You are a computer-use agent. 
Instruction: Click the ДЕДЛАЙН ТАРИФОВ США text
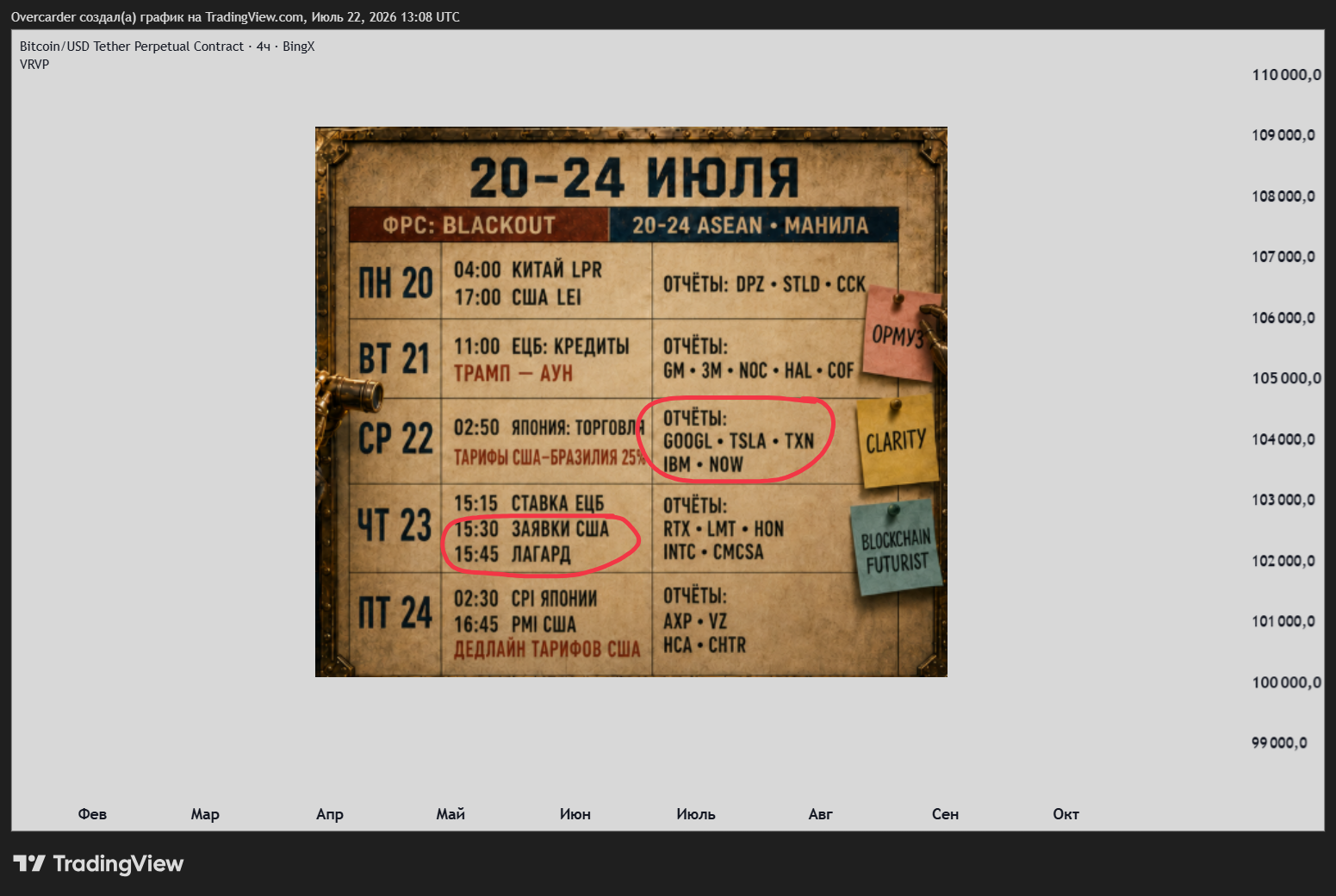click(547, 650)
